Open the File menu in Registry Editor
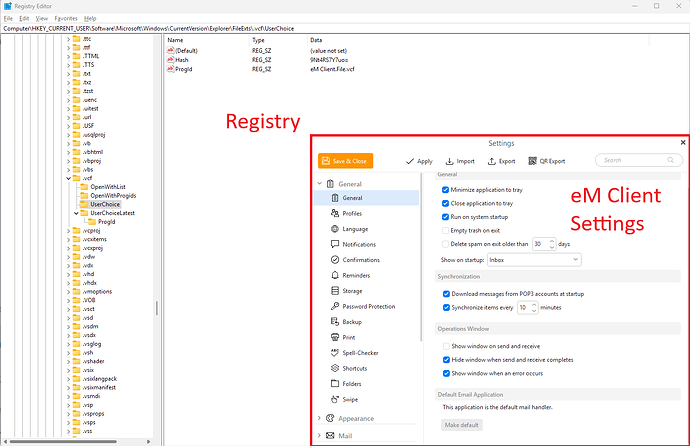This screenshot has width=690, height=446. coord(8,18)
